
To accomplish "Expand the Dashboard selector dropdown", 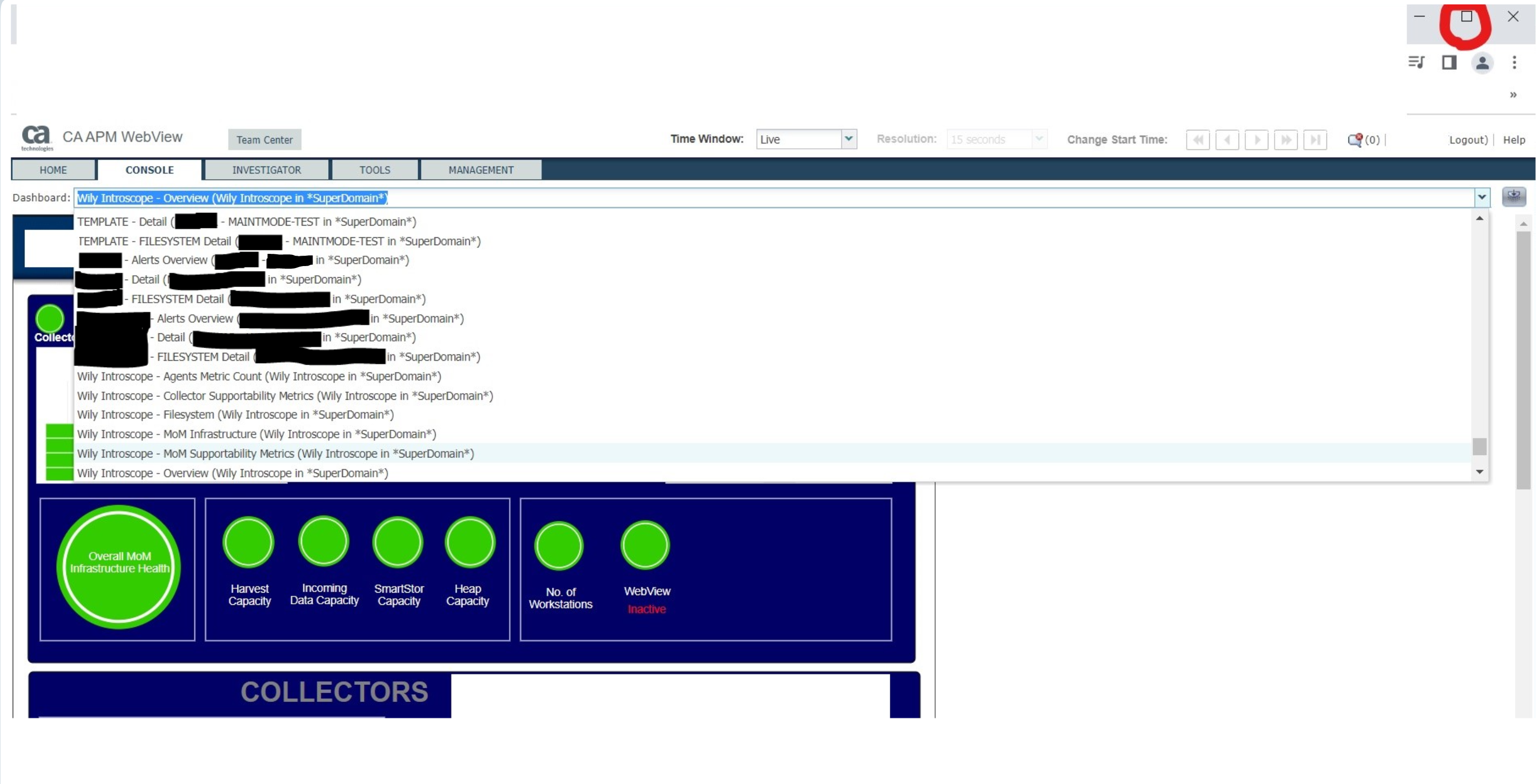I will click(x=1482, y=197).
